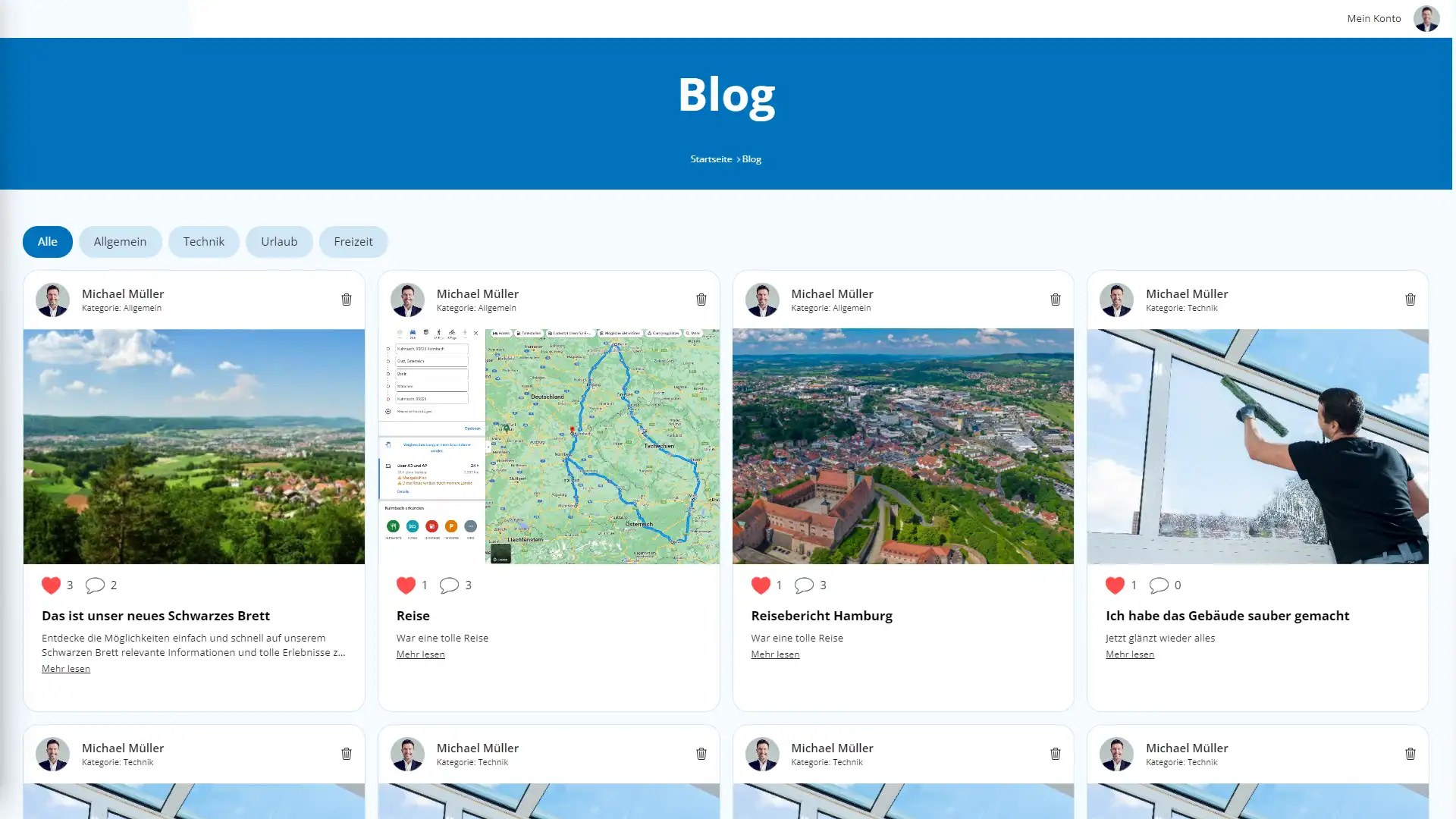Open the 'Das ist unser neues Schwarzes Brett' title
Screen dimensions: 1456x819
[155, 616]
